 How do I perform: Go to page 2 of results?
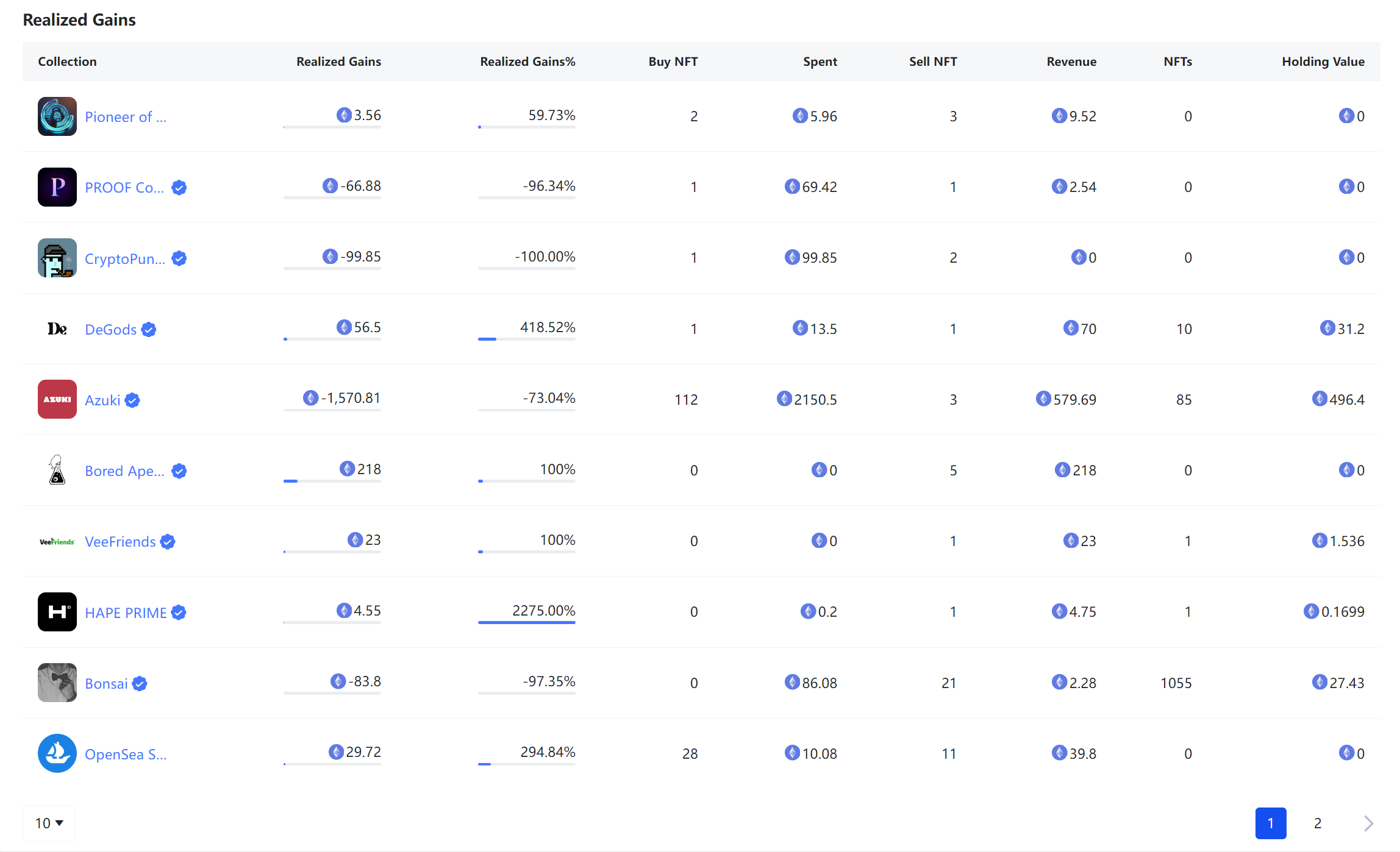click(1318, 823)
